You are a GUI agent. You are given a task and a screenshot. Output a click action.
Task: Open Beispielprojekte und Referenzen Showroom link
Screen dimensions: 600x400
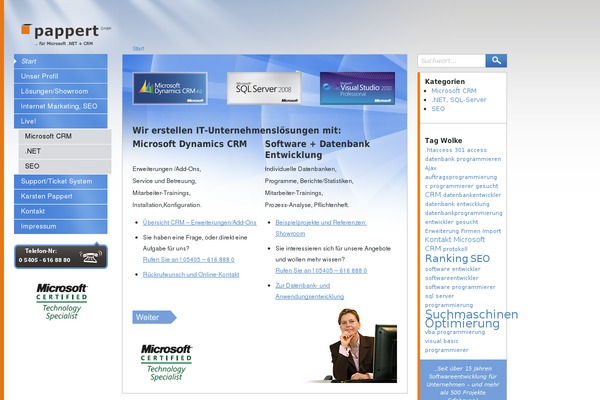321,228
